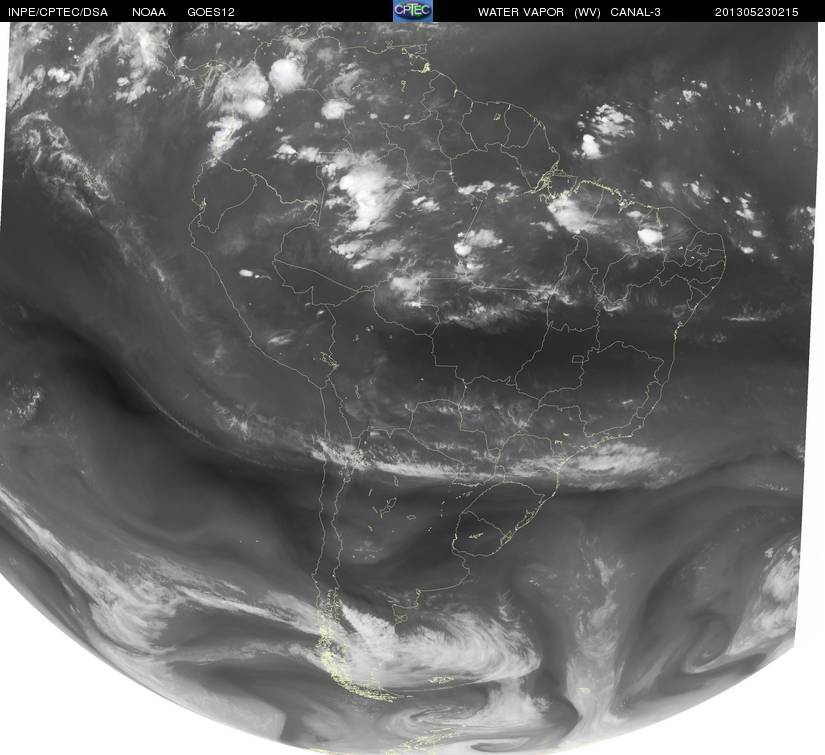Image resolution: width=825 pixels, height=755 pixels.
Task: Click the "CANAL-3" channel label
Action: tap(636, 12)
